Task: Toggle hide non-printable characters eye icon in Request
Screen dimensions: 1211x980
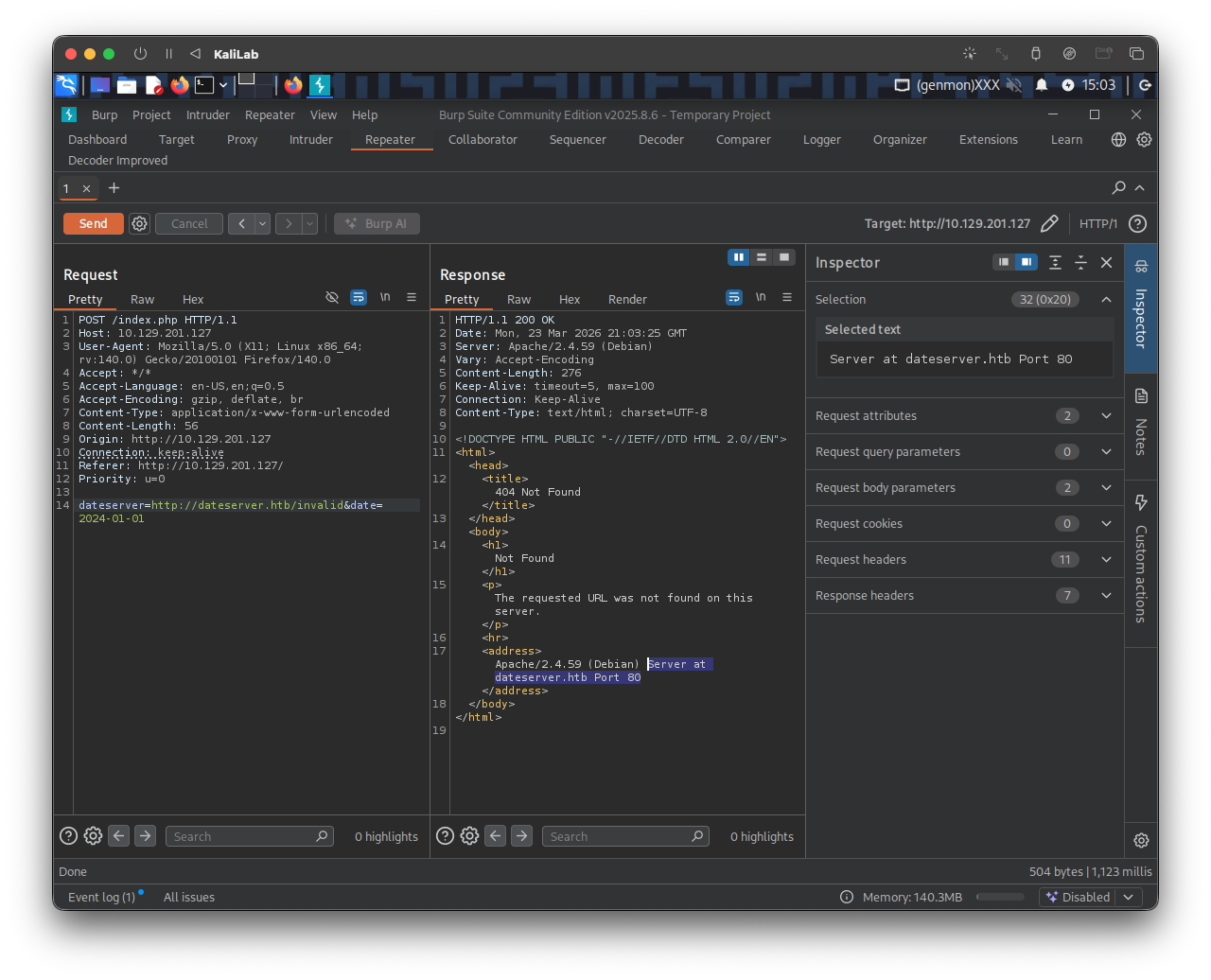Action: pos(332,298)
